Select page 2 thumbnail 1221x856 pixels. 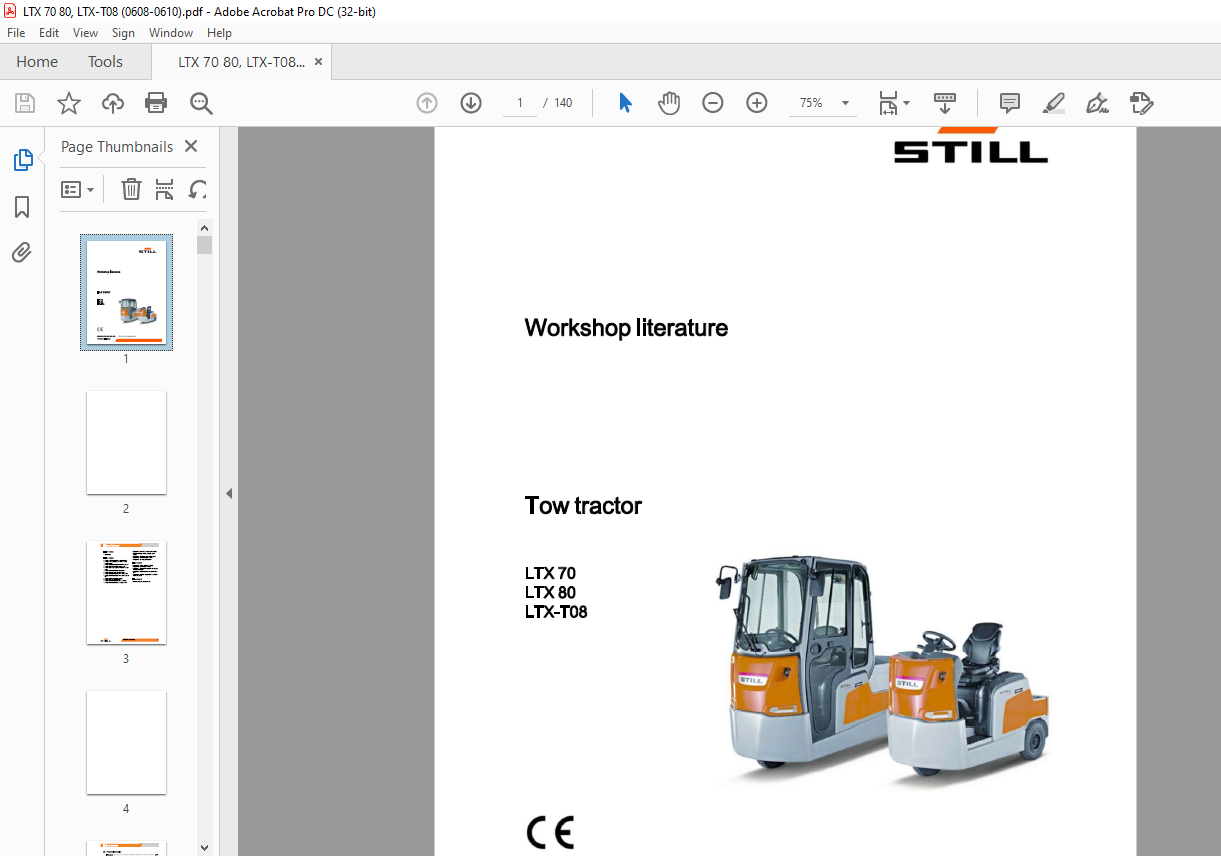tap(126, 442)
